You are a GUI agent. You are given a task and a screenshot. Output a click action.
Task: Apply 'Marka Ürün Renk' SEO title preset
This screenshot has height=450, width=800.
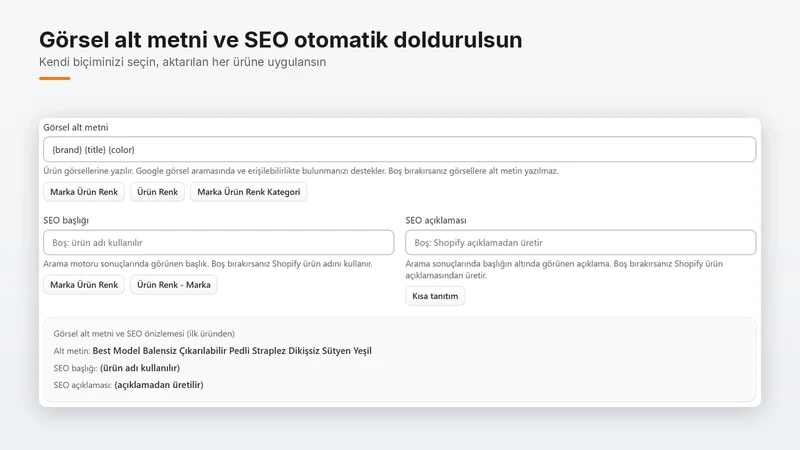[84, 285]
